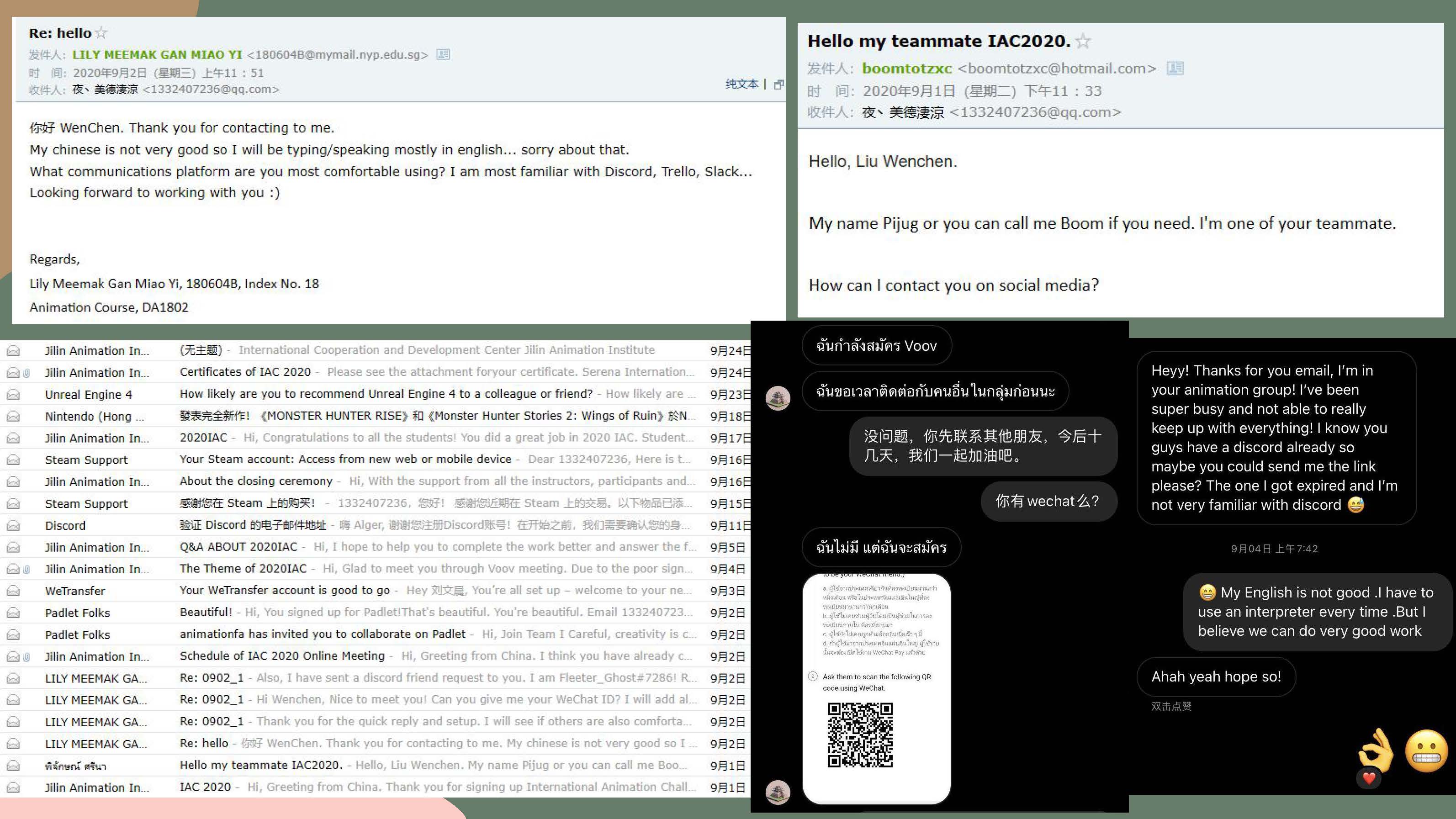Open "Your Steam account: Access from new web" email

(x=345, y=460)
